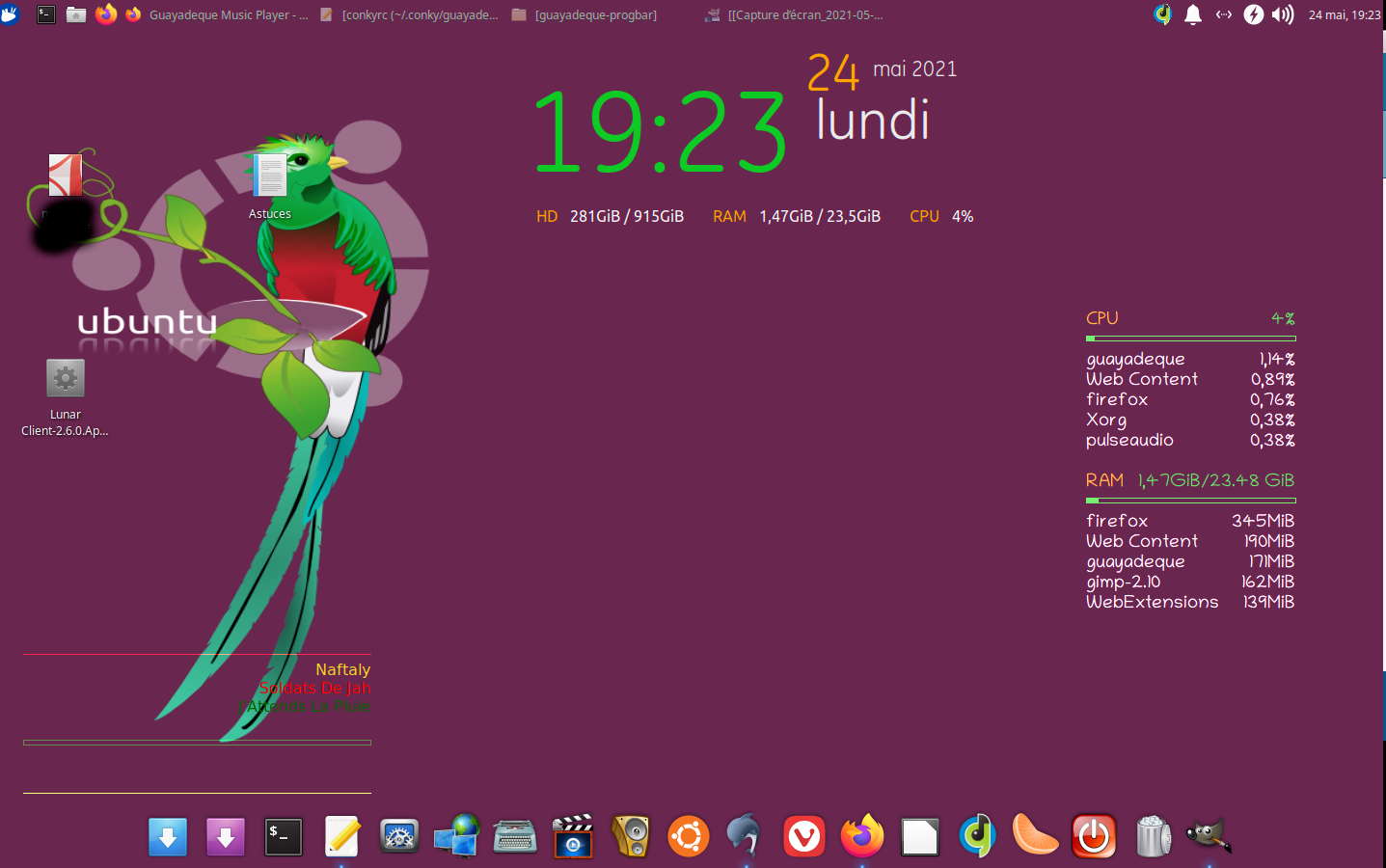Open the volume speaker control
The image size is (1386, 868).
pyautogui.click(x=1283, y=14)
